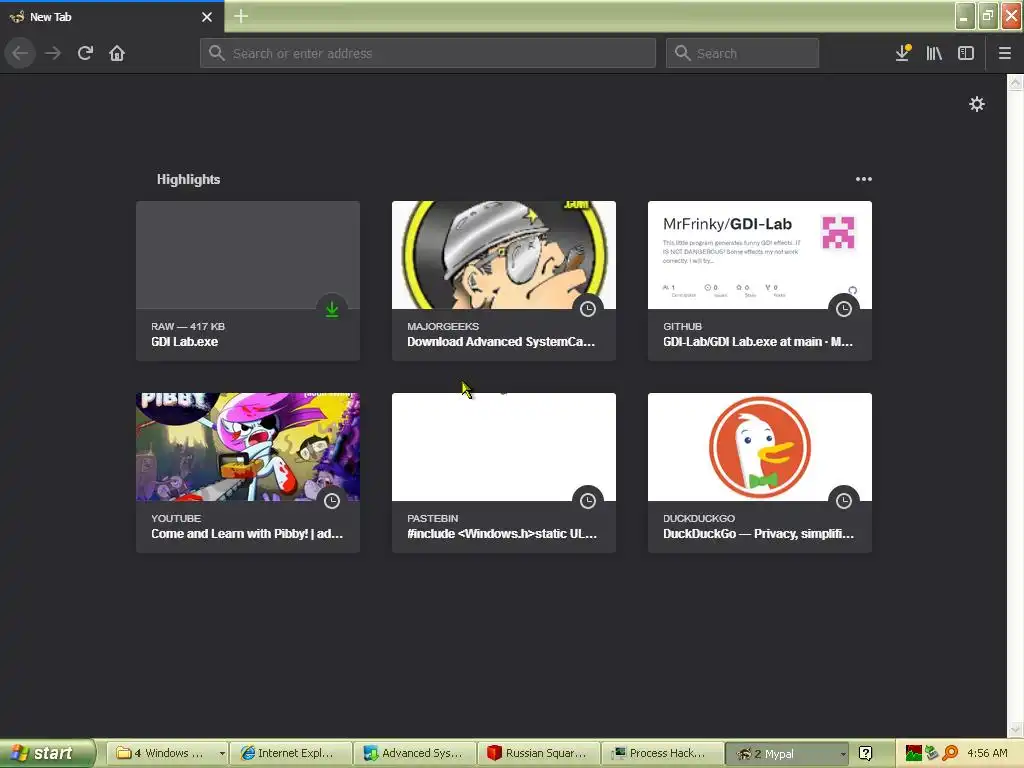Click the GDI Lab.exe title text
The width and height of the screenshot is (1024, 768).
click(185, 342)
